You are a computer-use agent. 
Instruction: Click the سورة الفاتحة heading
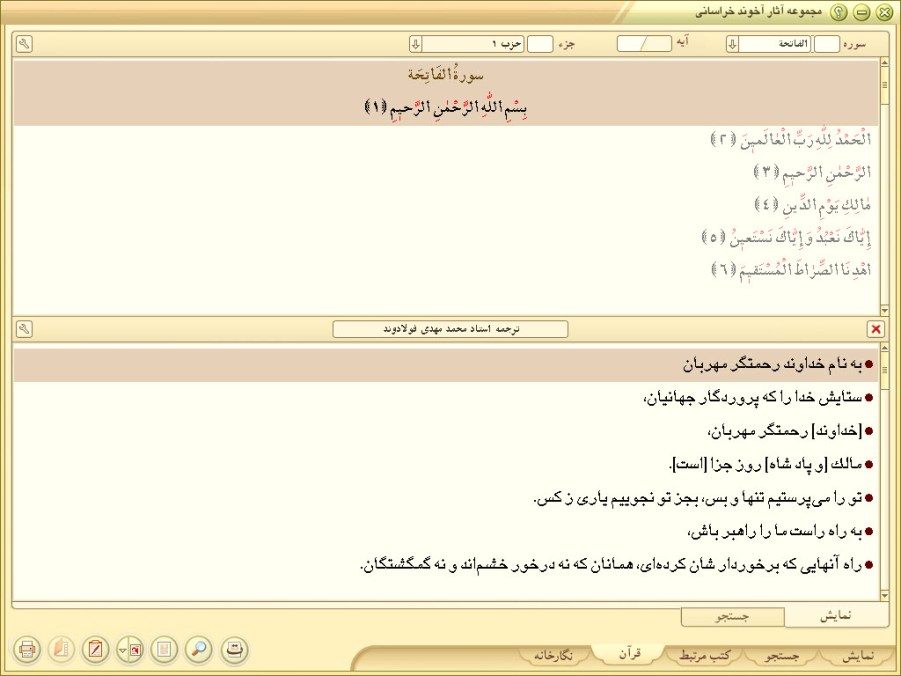pyautogui.click(x=446, y=75)
